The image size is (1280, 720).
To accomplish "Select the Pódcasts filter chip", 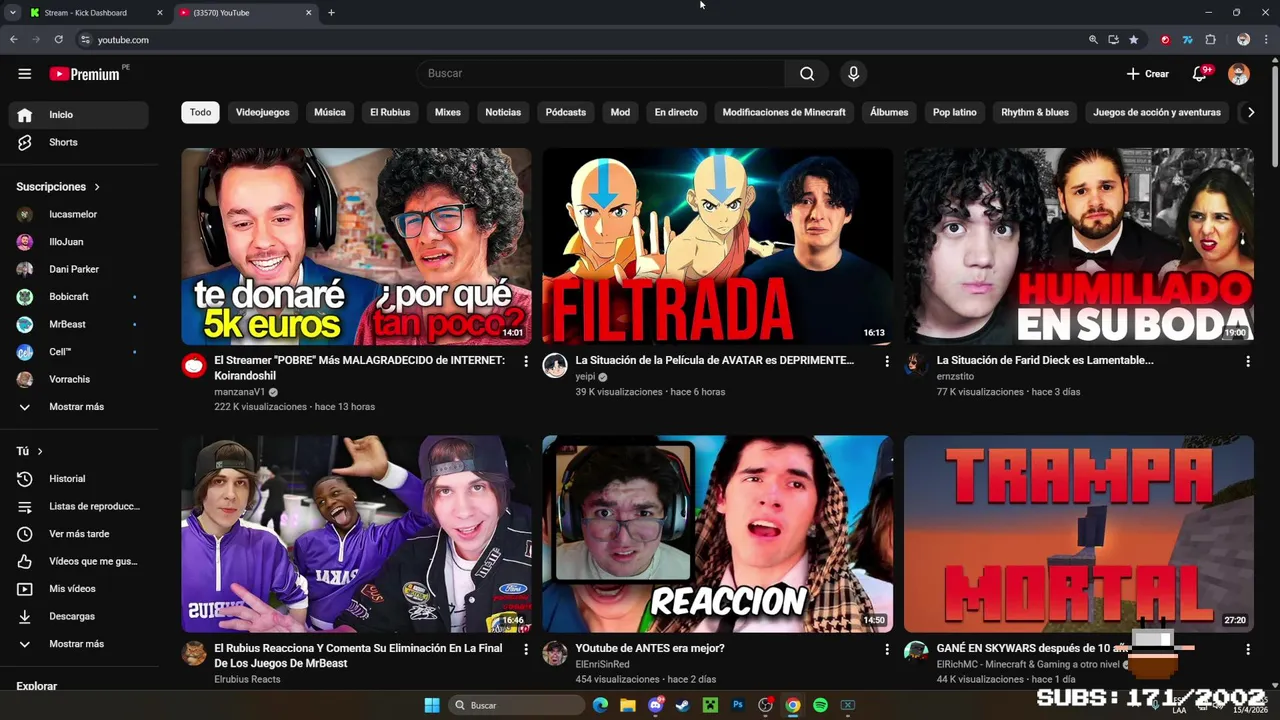I will click(x=565, y=112).
